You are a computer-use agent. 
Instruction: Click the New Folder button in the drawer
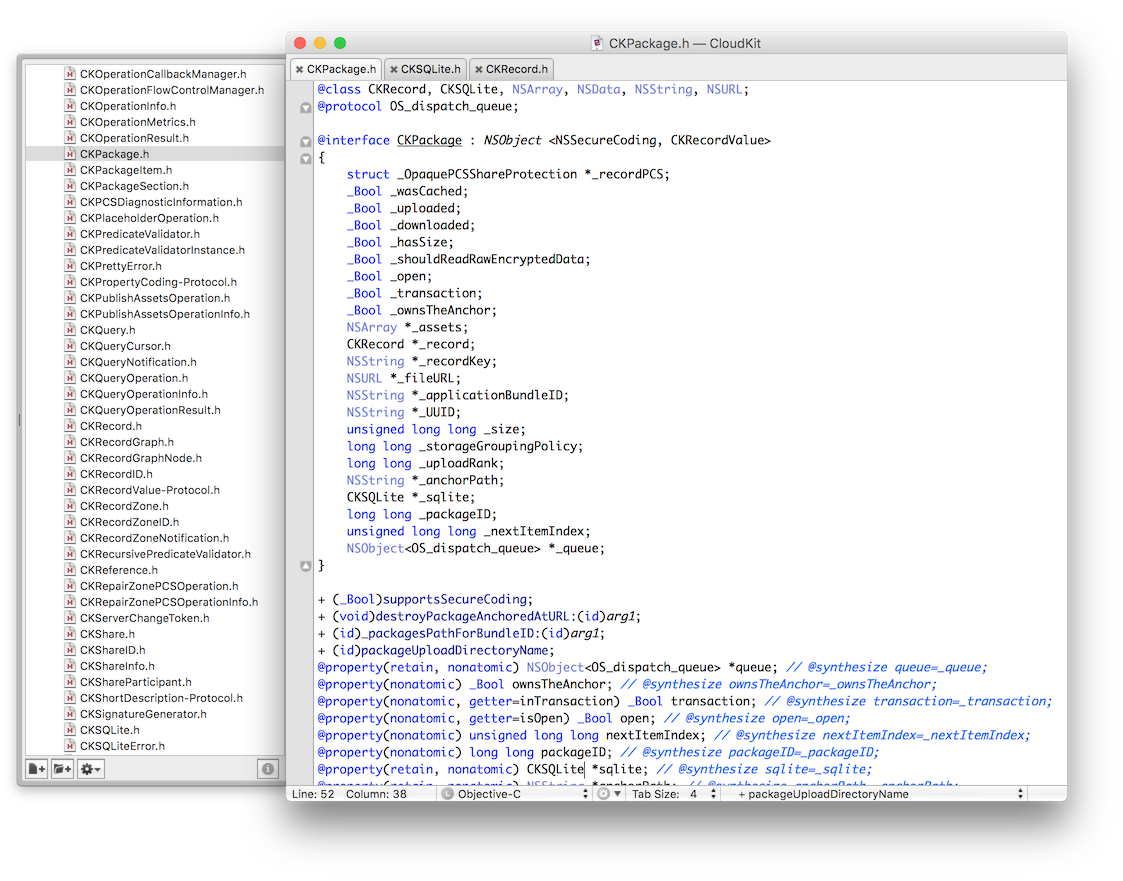[62, 769]
